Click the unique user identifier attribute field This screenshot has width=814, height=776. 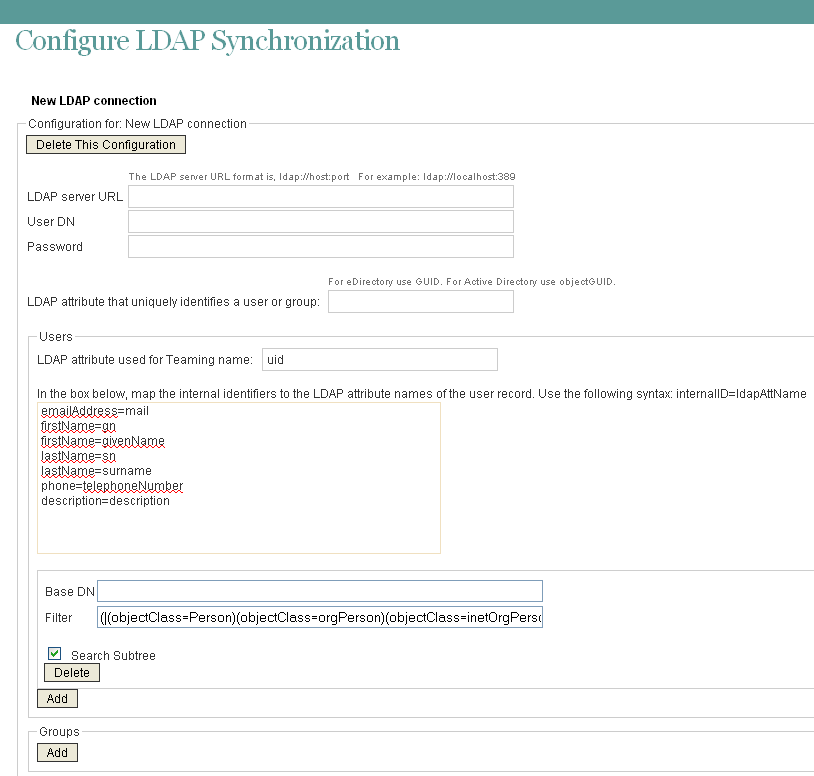point(420,301)
